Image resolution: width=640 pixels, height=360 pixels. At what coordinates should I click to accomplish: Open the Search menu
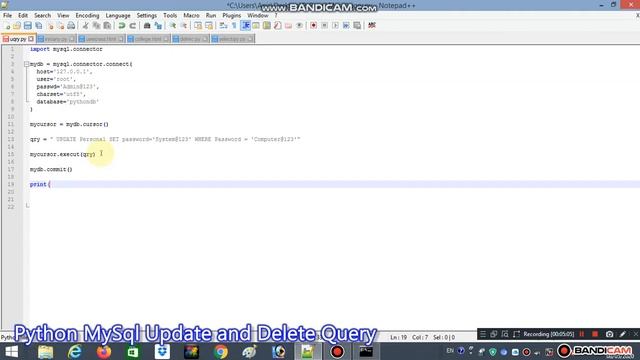[42, 16]
